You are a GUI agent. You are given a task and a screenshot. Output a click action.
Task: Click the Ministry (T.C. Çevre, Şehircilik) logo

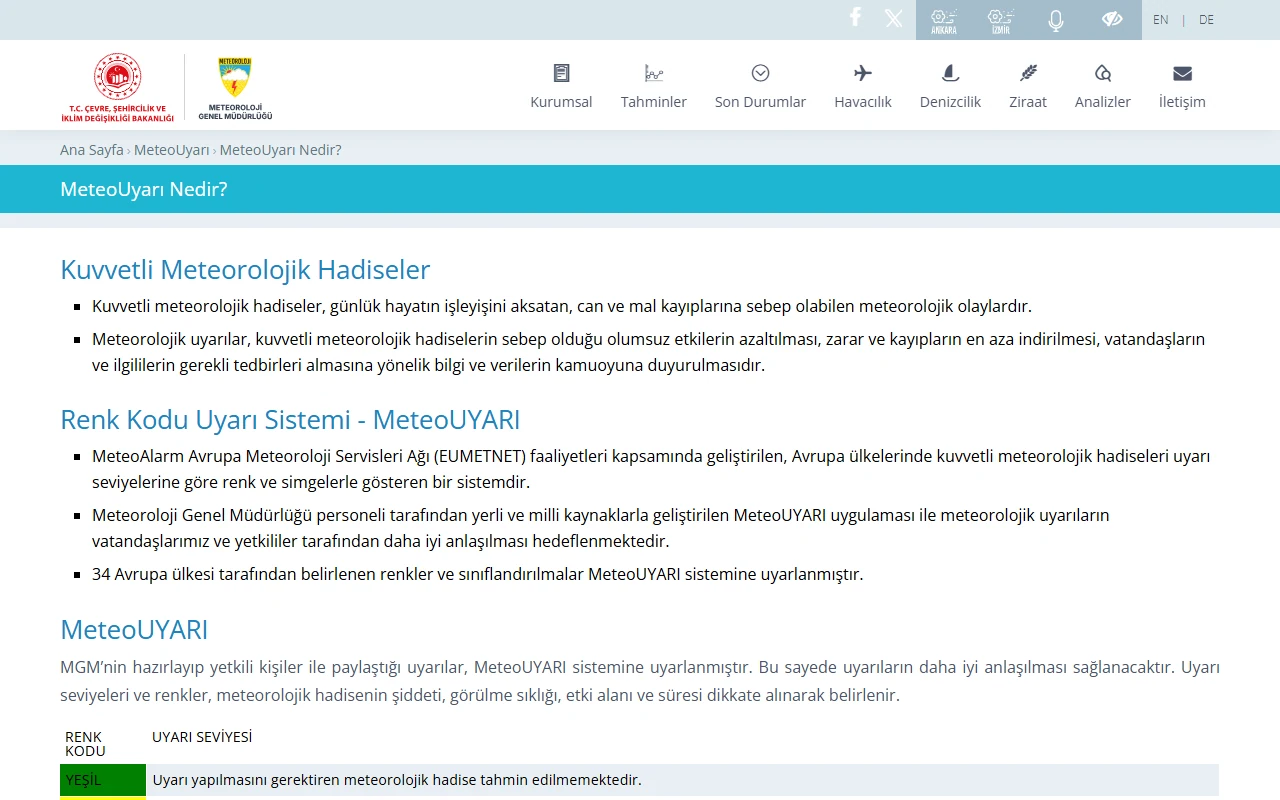coord(118,87)
